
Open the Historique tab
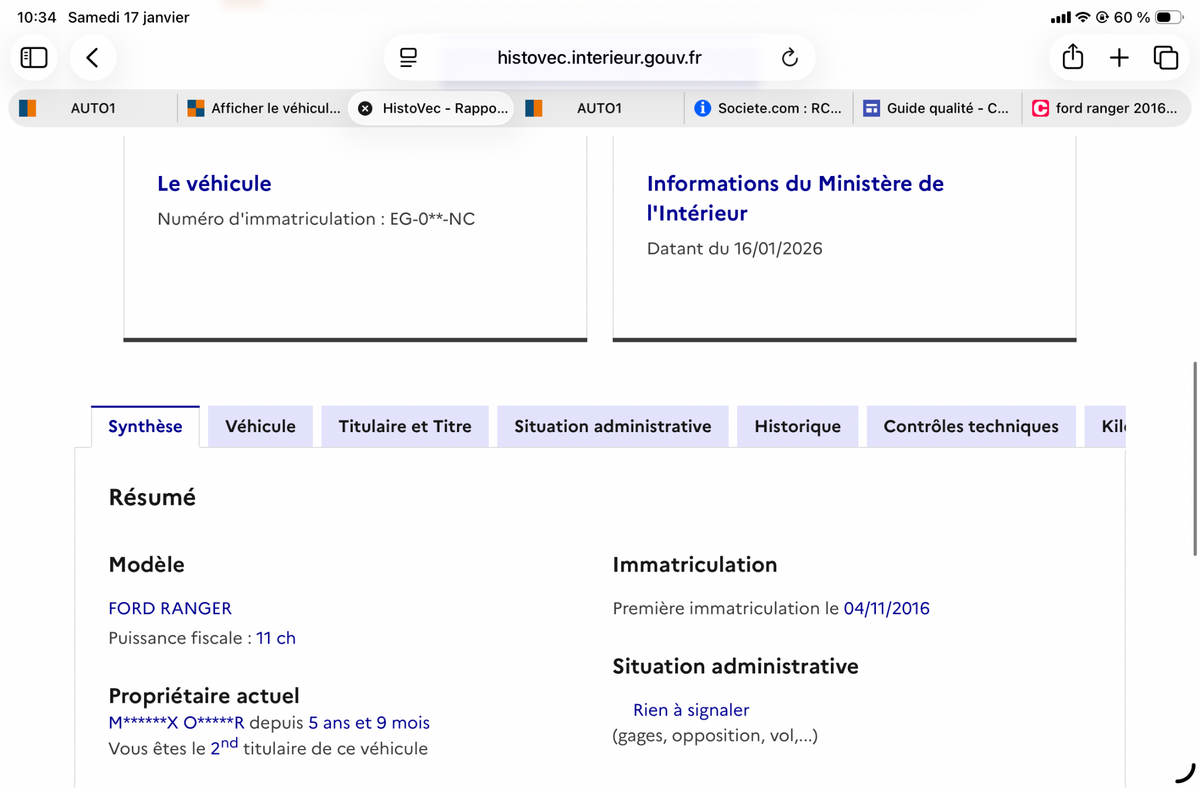click(x=797, y=426)
